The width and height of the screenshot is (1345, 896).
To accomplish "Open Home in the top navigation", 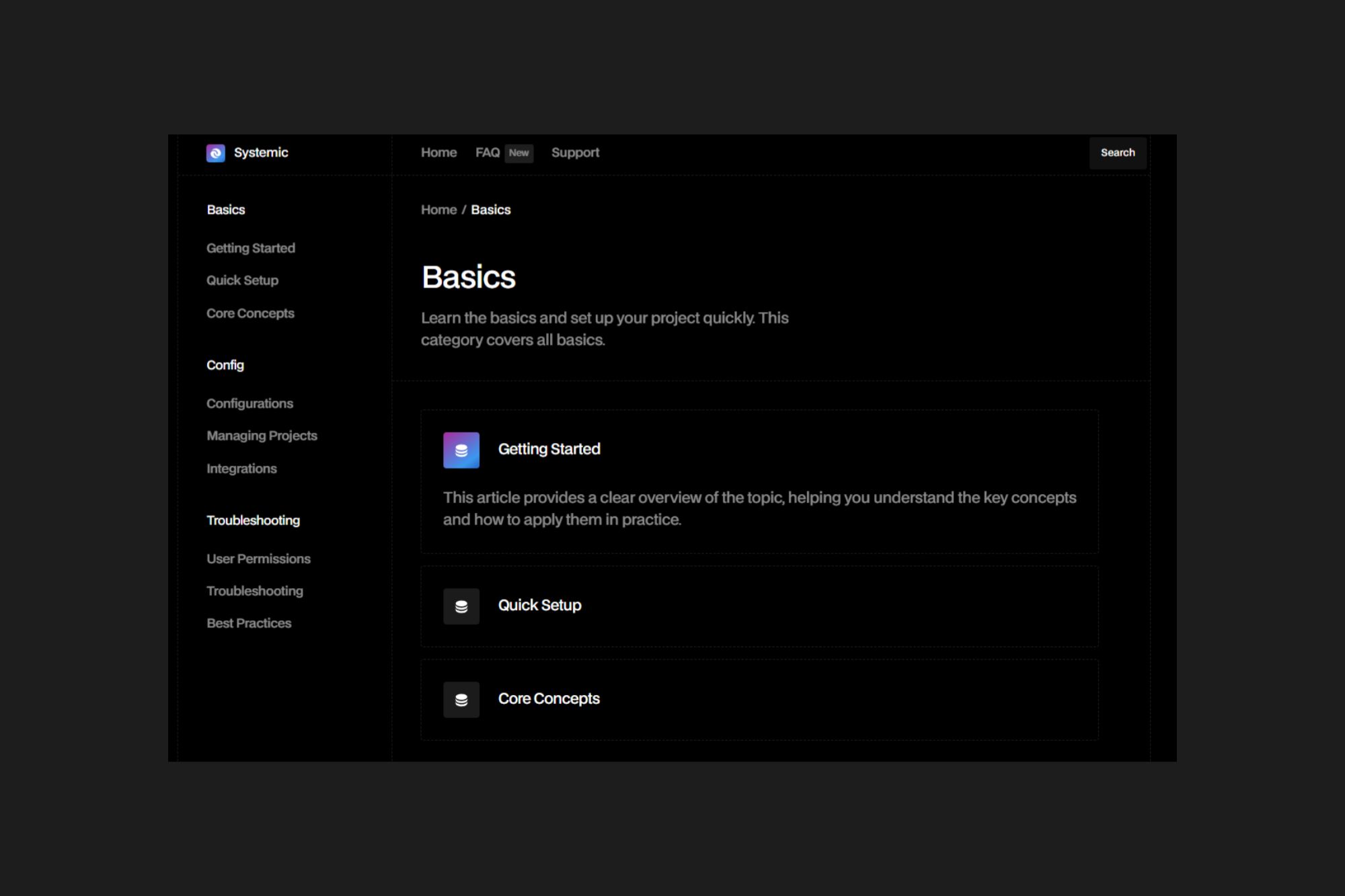I will (438, 153).
